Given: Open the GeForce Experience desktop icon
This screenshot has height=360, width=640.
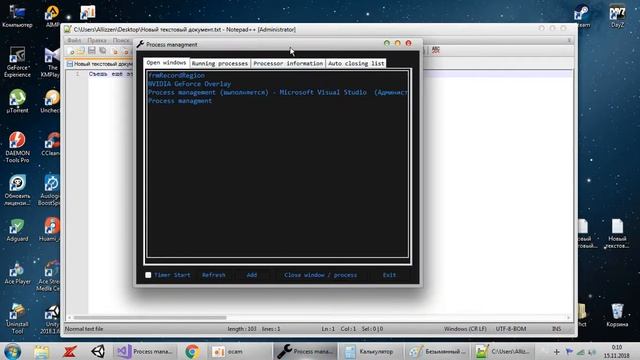Looking at the screenshot, I should click(x=17, y=62).
